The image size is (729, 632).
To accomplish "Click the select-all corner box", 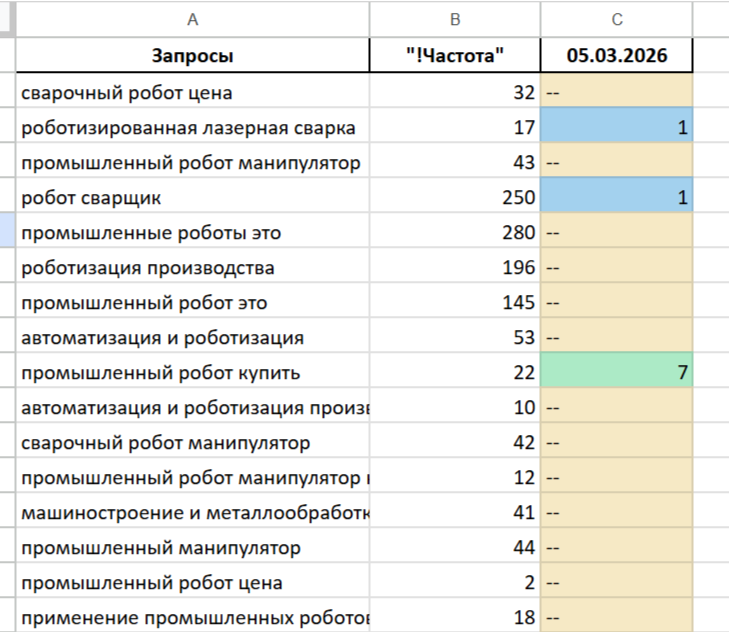I will (7, 19).
